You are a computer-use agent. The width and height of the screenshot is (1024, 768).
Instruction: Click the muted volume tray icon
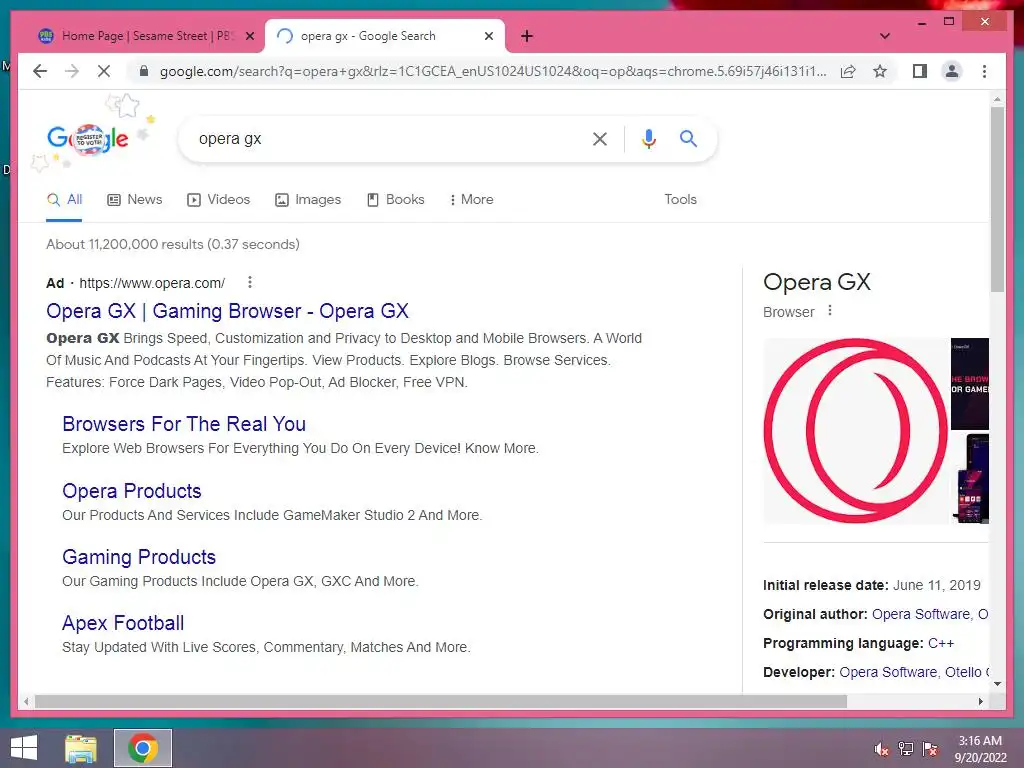[x=881, y=749]
